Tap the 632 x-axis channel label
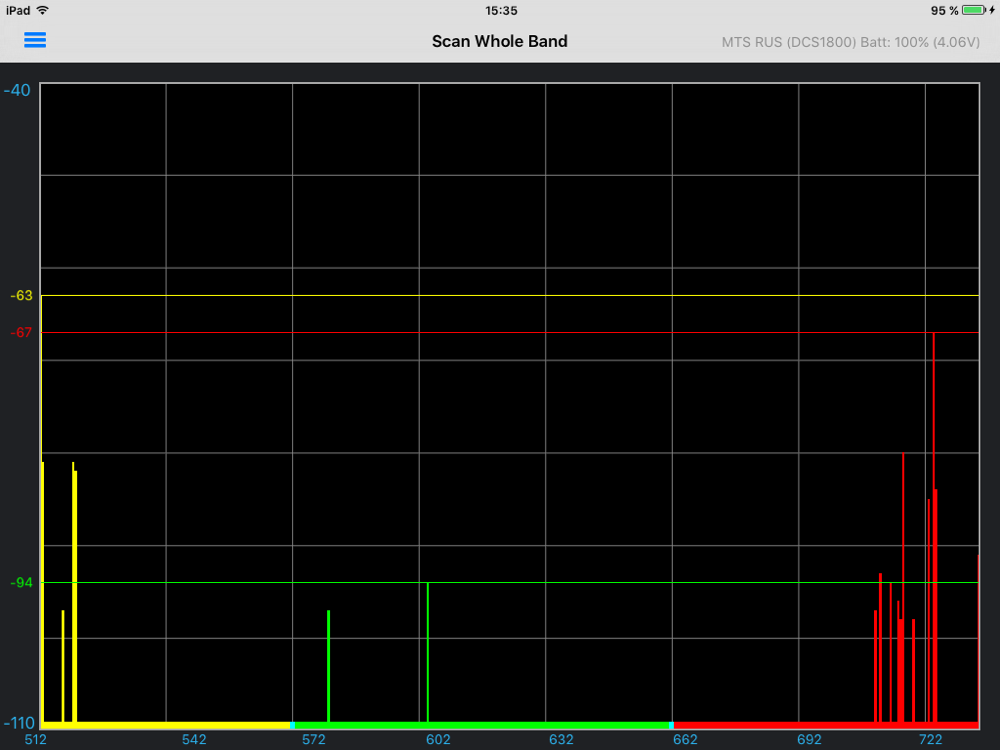1000x750 pixels. (x=561, y=740)
